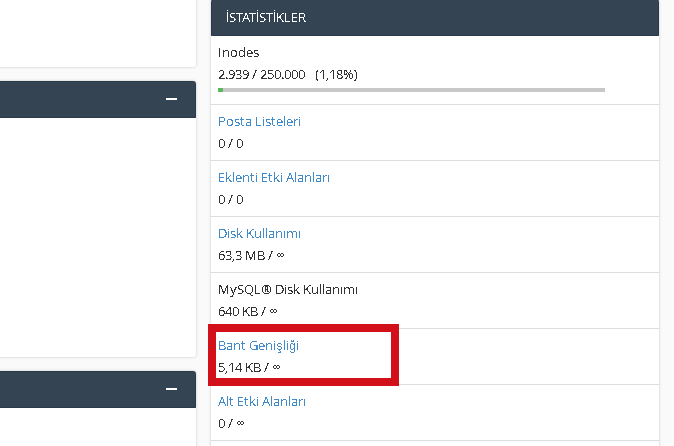Click the green filled part of Inodes bar

coord(221,90)
